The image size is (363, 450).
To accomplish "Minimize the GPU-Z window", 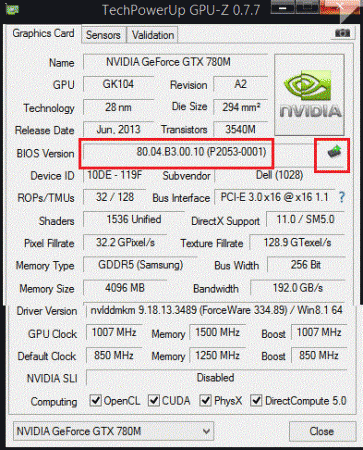I will 283,8.
